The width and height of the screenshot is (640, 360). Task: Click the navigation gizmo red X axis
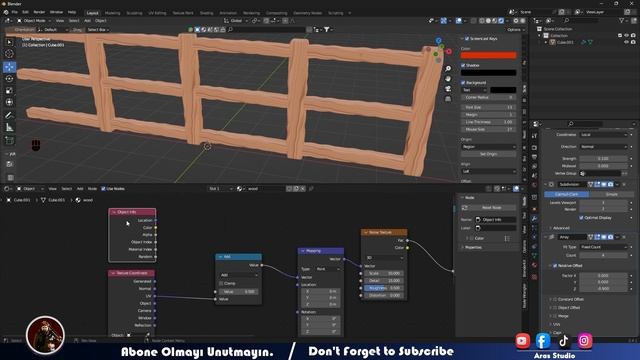pos(449,51)
